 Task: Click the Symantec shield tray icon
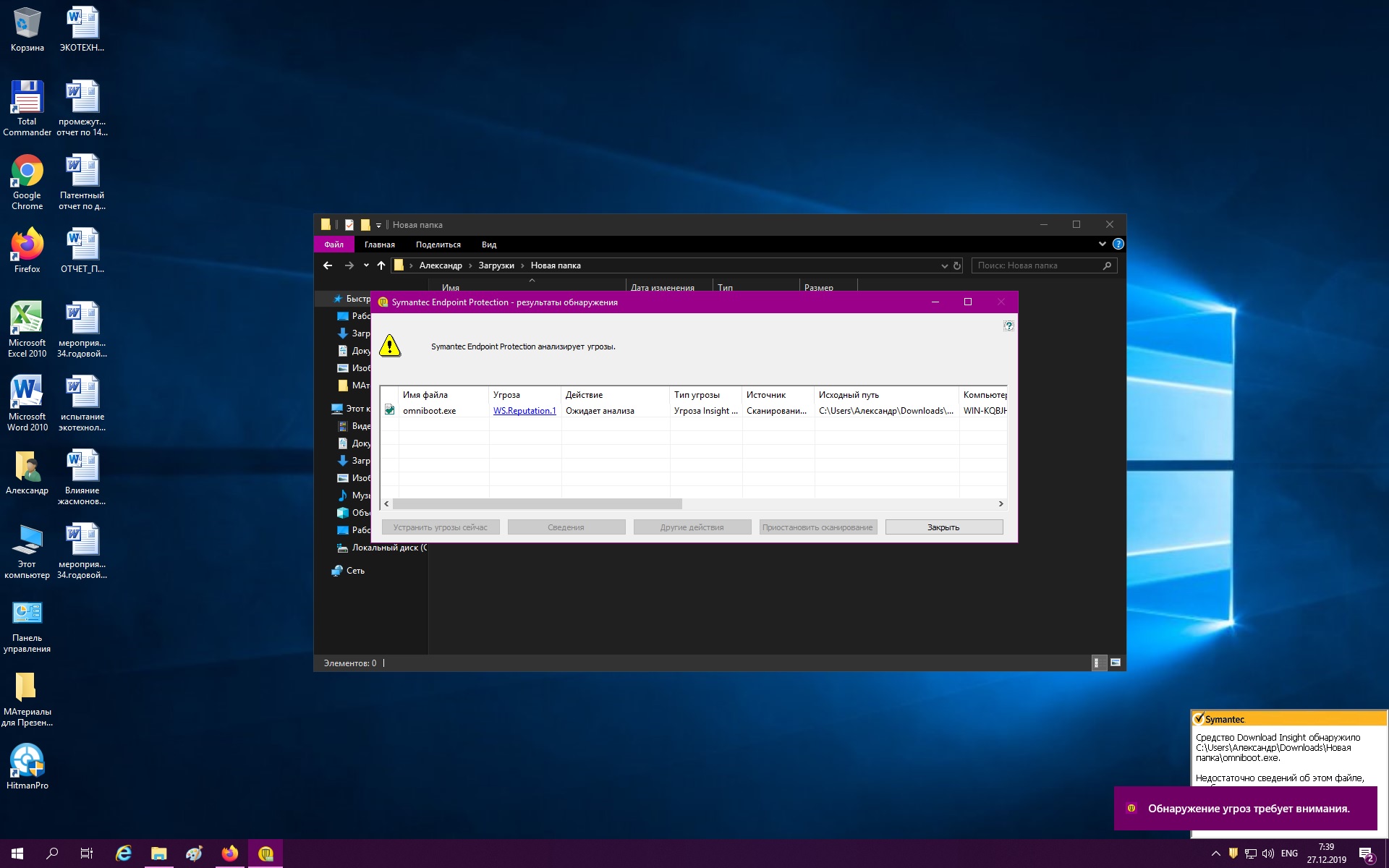click(x=1233, y=854)
